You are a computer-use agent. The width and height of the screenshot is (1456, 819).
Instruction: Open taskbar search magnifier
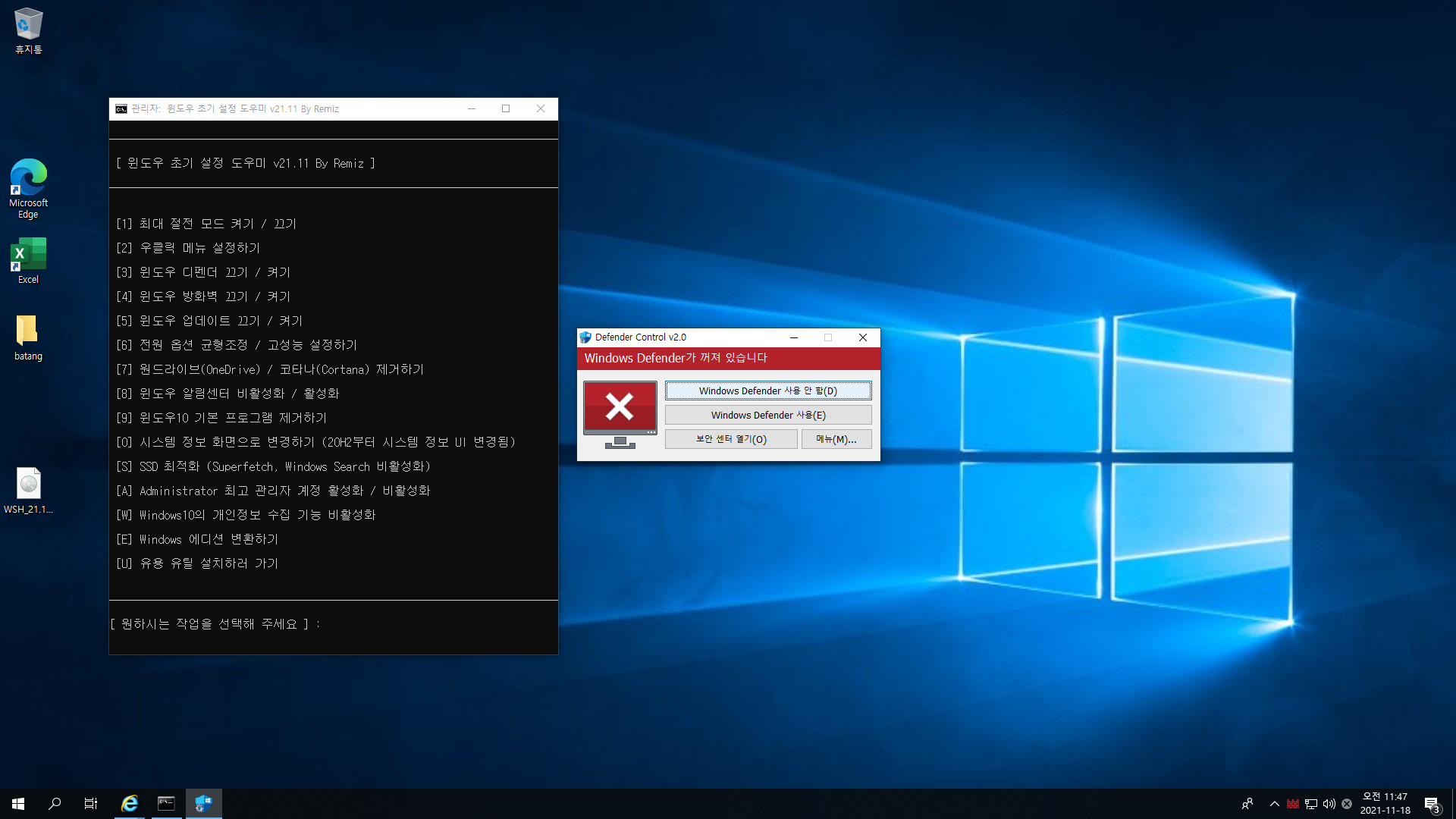tap(55, 804)
